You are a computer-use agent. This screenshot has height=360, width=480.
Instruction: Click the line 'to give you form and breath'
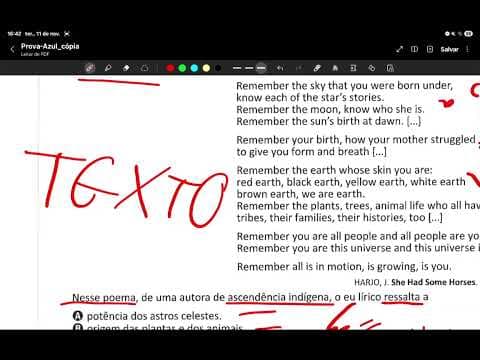(x=311, y=152)
